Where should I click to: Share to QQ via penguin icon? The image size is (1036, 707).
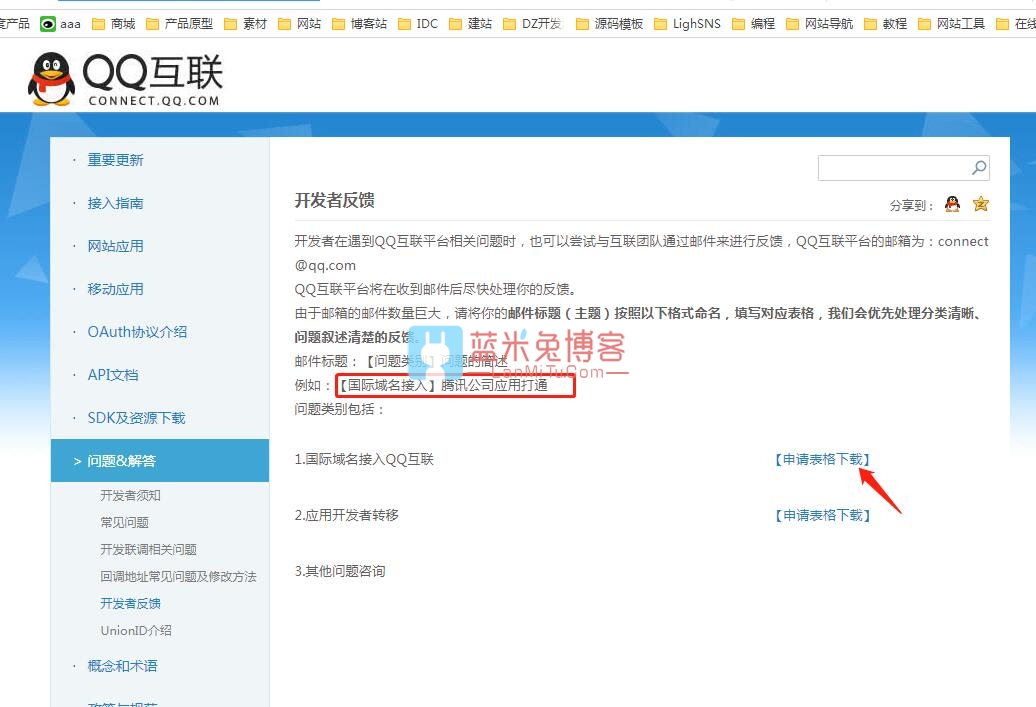[952, 204]
